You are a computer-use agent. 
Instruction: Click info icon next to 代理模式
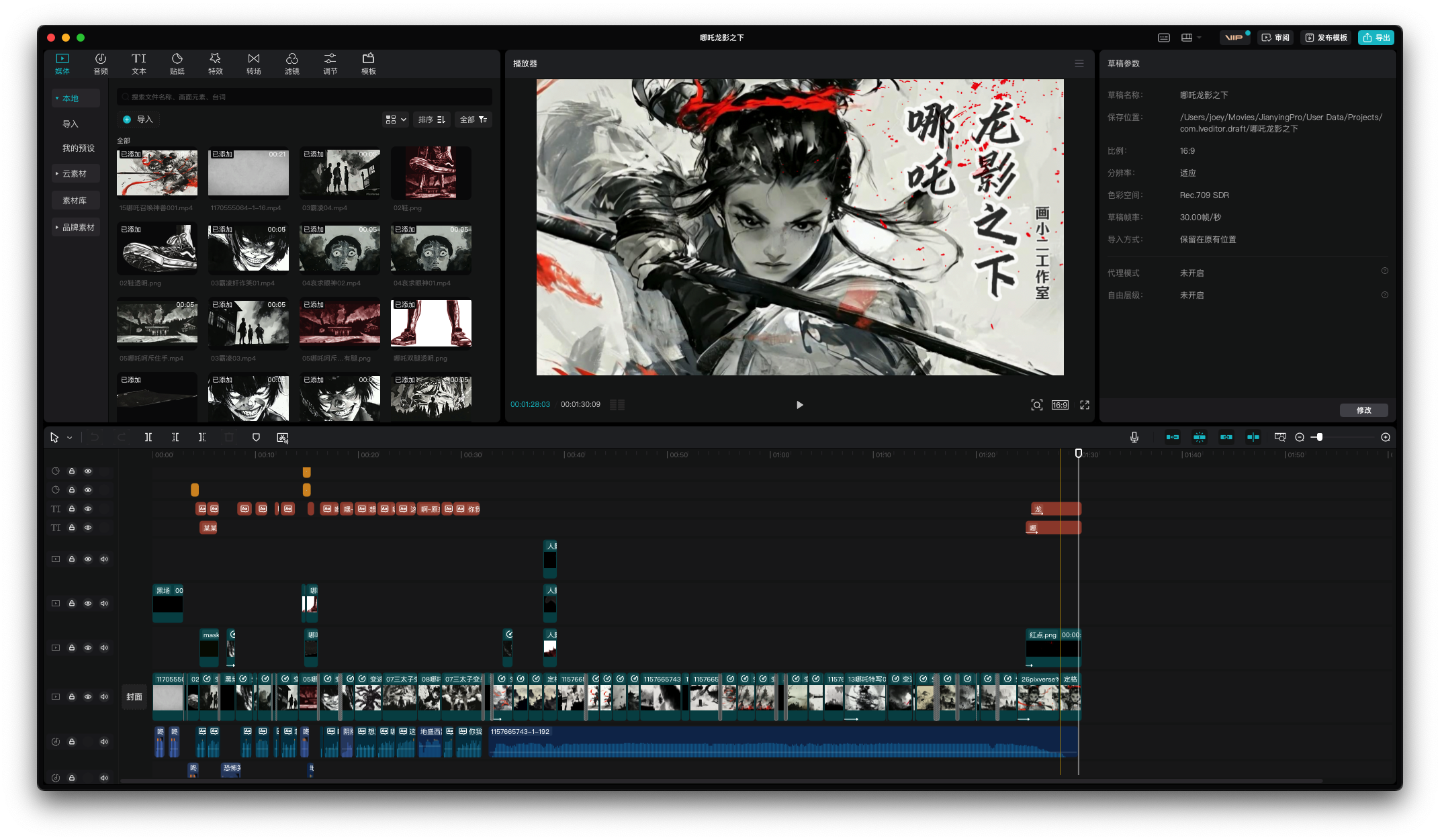pyautogui.click(x=1385, y=271)
